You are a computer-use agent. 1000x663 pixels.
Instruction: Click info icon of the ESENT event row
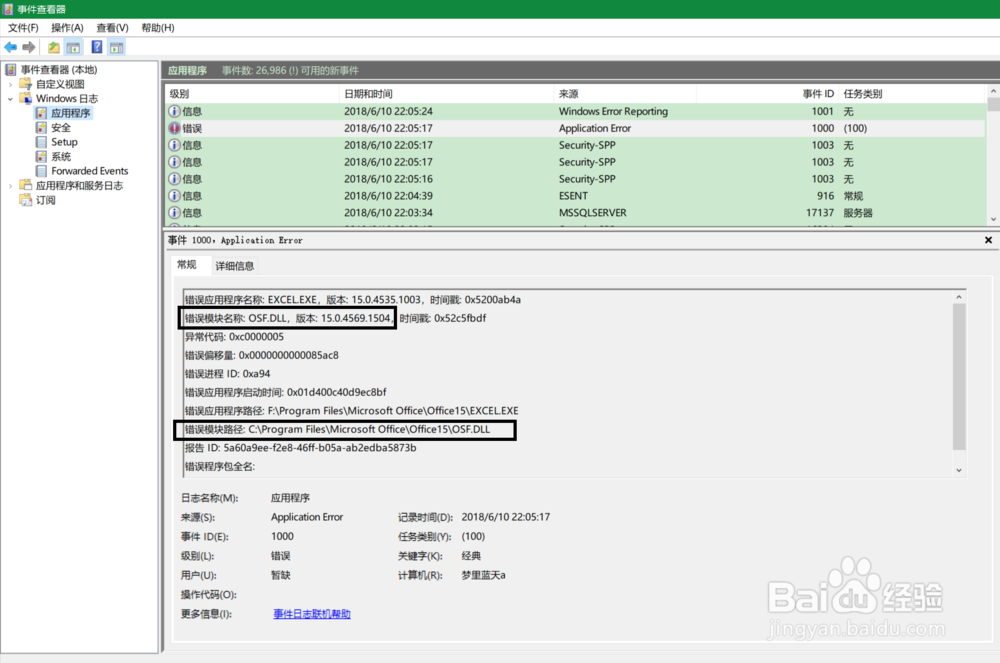tap(174, 196)
